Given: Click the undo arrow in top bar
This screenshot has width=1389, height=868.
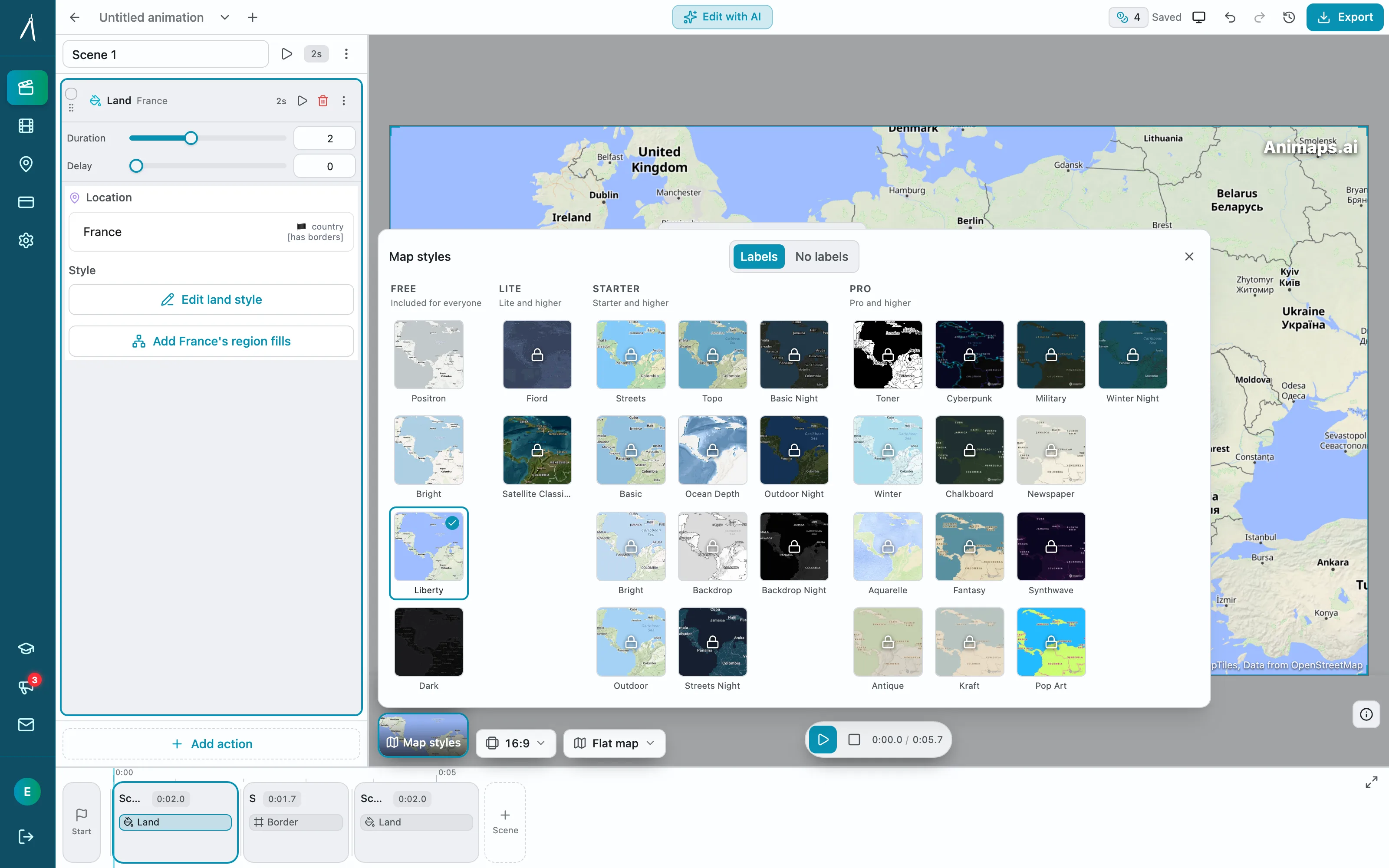Looking at the screenshot, I should pyautogui.click(x=1230, y=17).
